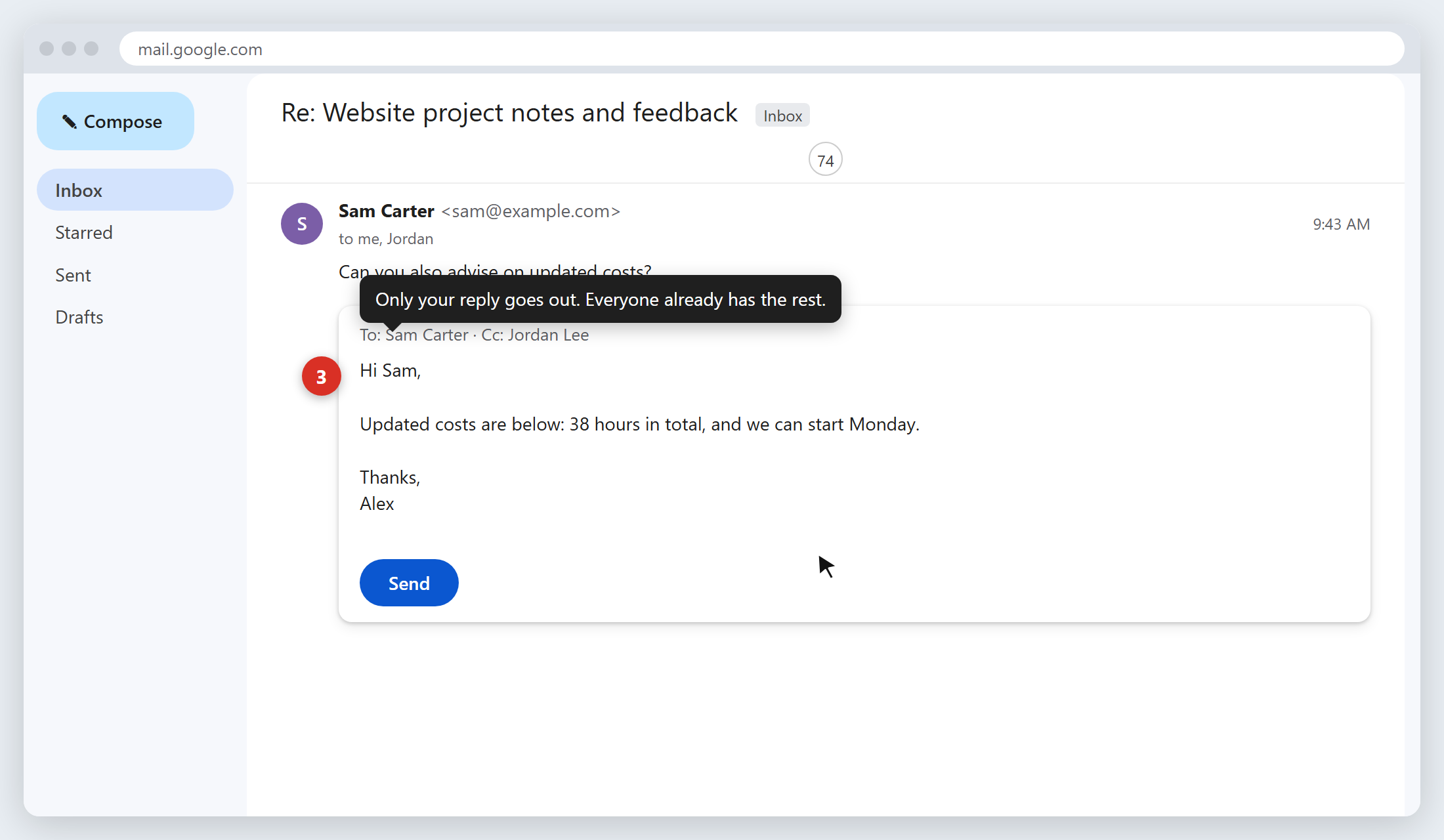Send the reply to Sam
Screen dimensions: 1444x840
409,583
